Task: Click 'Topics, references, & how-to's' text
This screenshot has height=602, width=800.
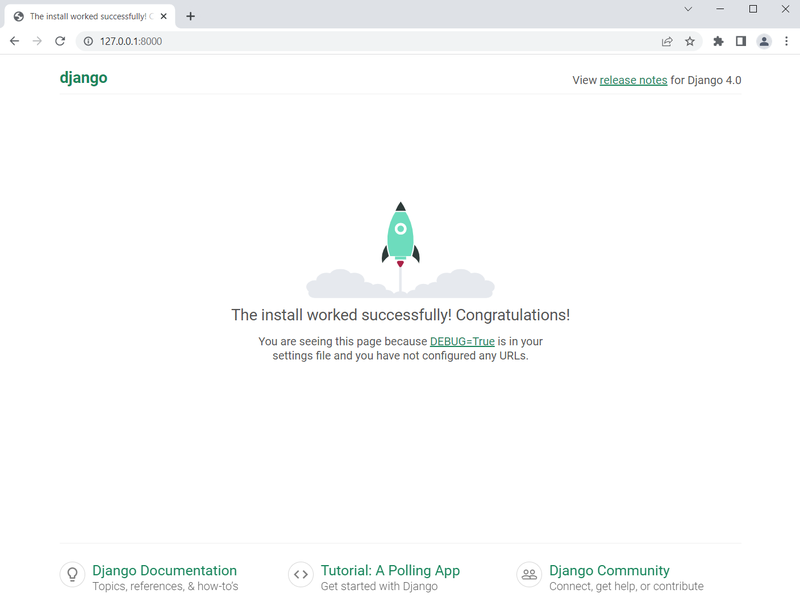Action: (x=165, y=586)
